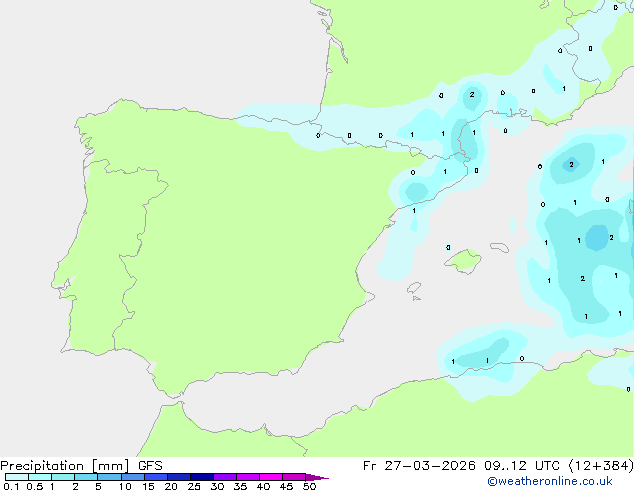This screenshot has height=490, width=634.
Task: Click the "10" legend scale label
Action: click(x=125, y=486)
